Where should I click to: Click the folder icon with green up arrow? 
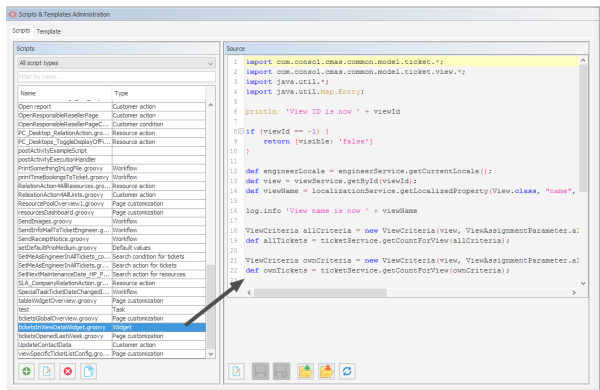305,371
